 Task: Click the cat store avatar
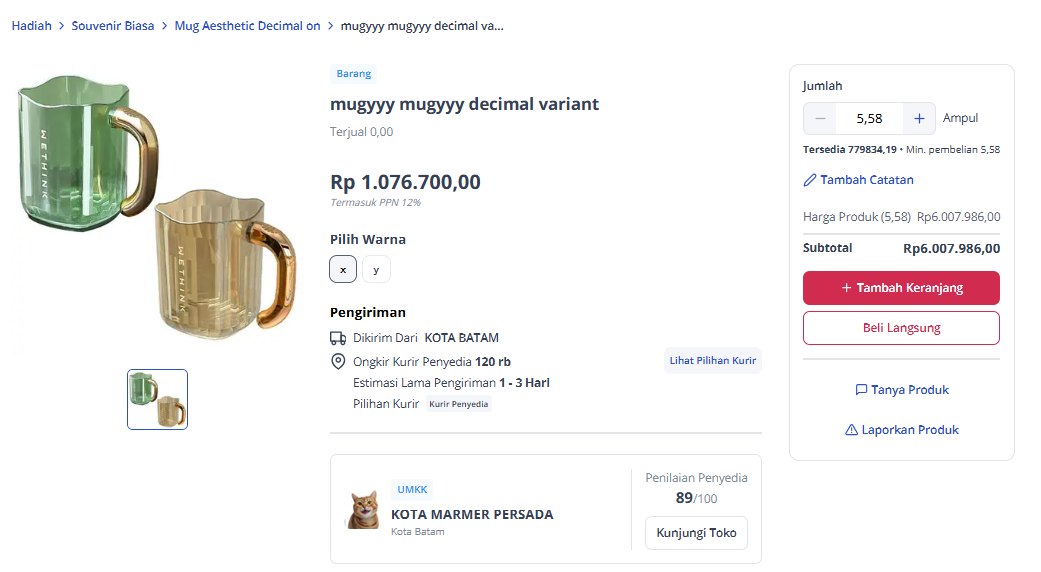pyautogui.click(x=363, y=510)
